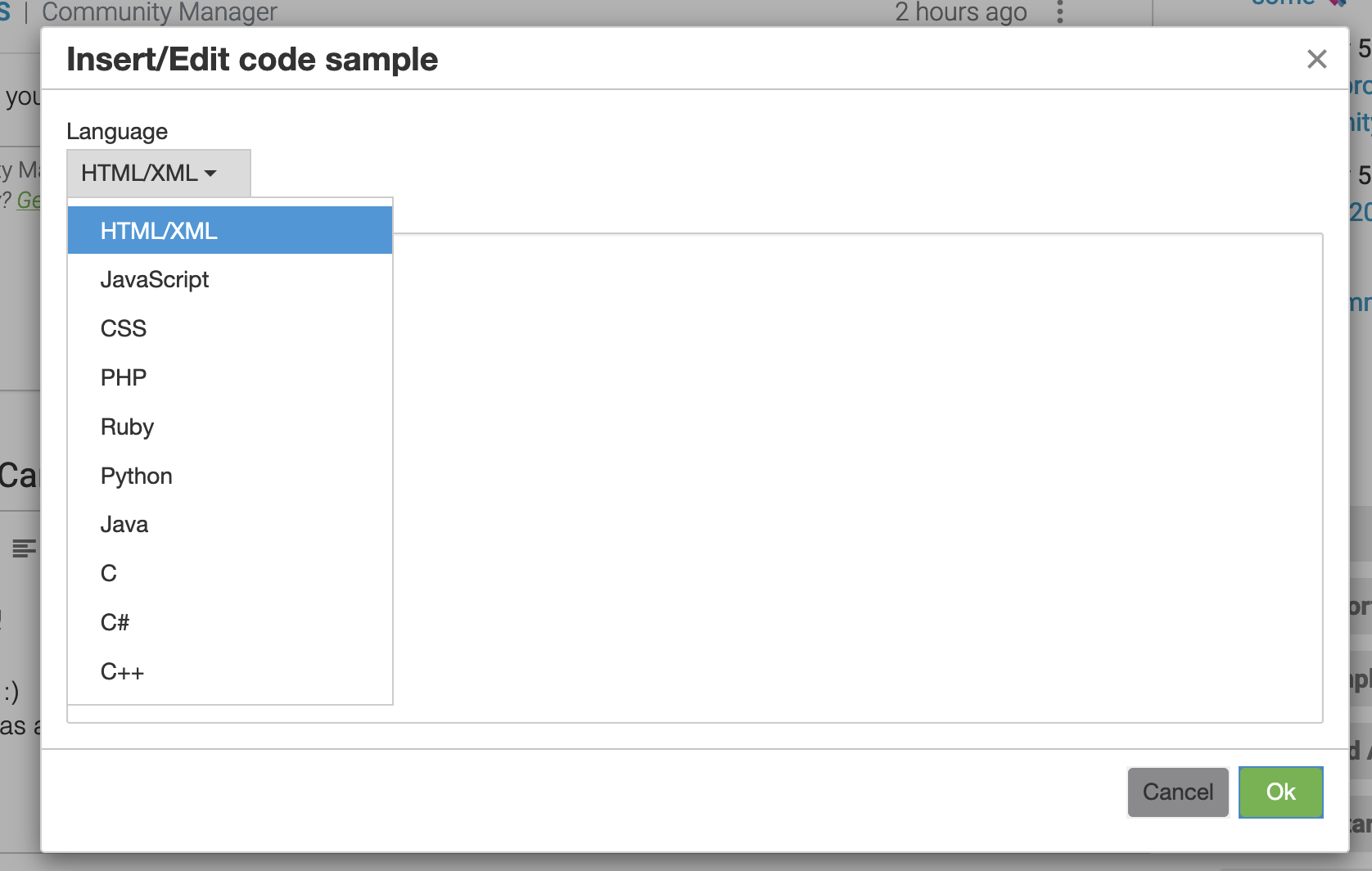Viewport: 1372px width, 871px height.
Task: Click the text alignment icon on the left edge
Action: (24, 548)
